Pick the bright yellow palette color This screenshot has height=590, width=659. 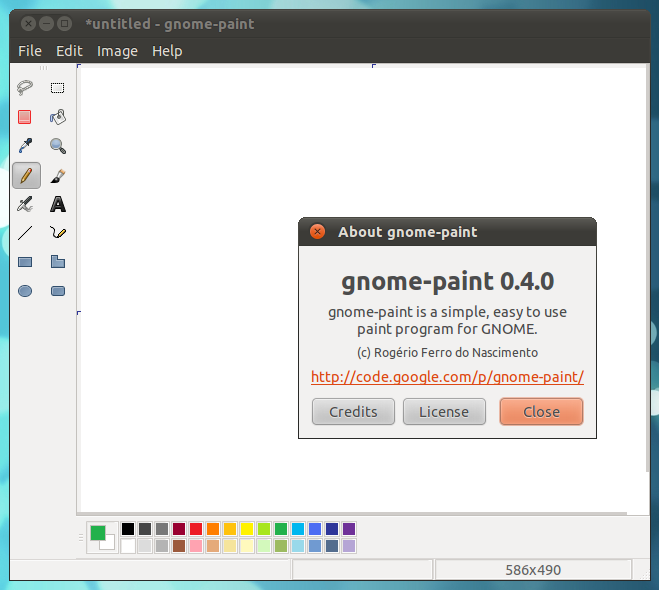(247, 529)
